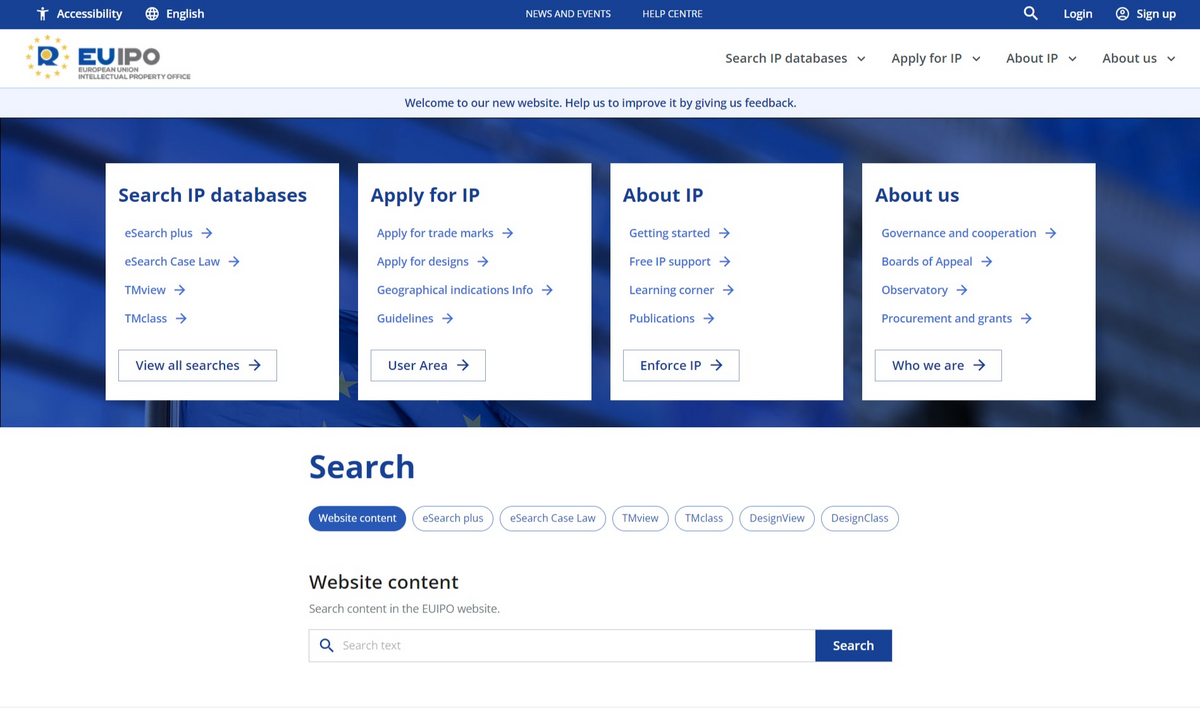Open Geographical indications Info link

[465, 290]
